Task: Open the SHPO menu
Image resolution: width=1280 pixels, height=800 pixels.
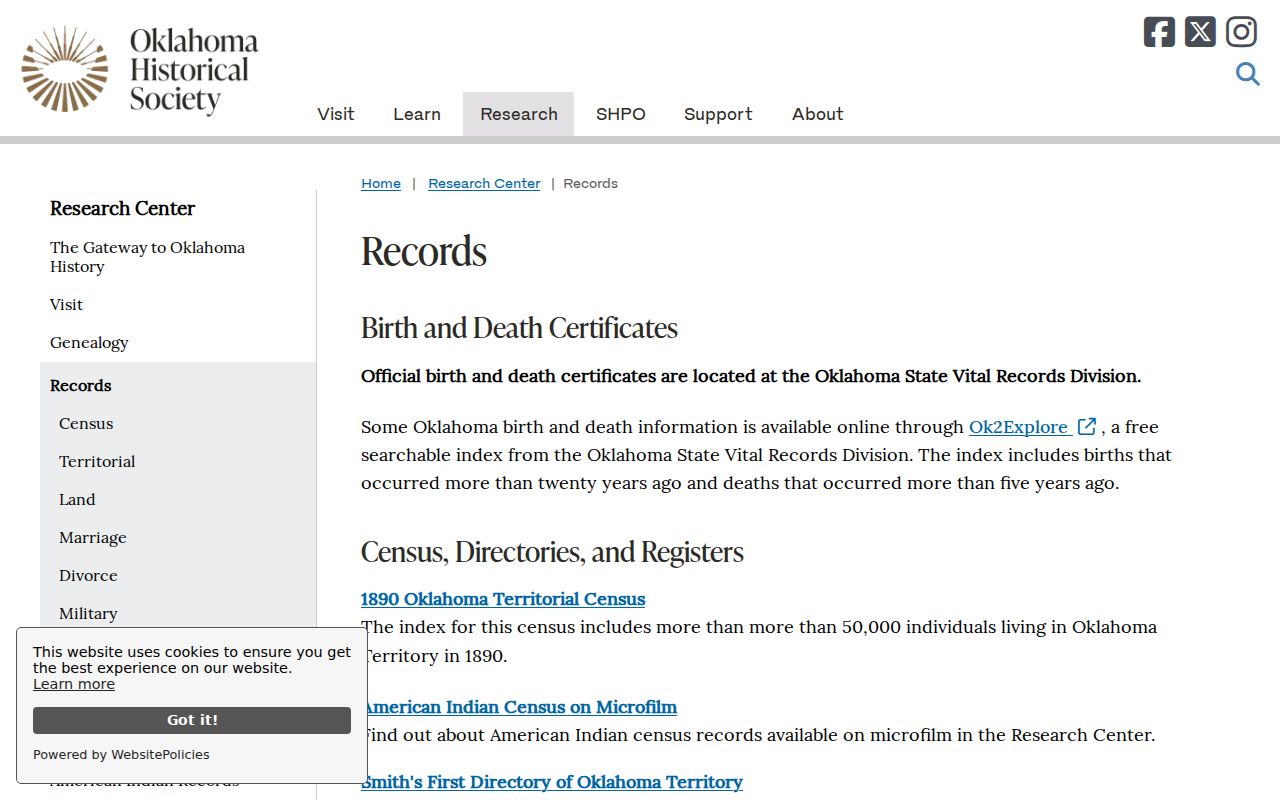Action: (621, 114)
